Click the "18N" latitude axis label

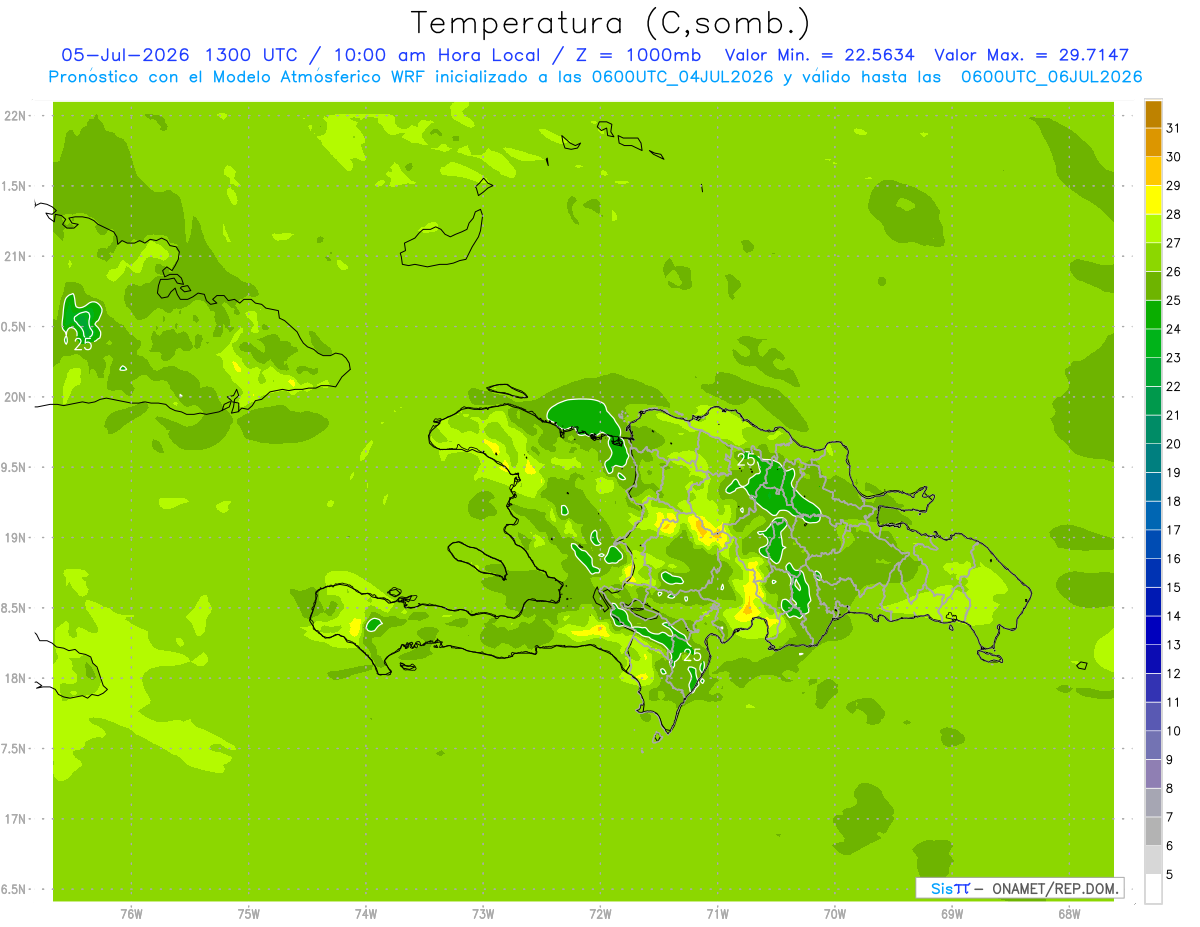15,679
